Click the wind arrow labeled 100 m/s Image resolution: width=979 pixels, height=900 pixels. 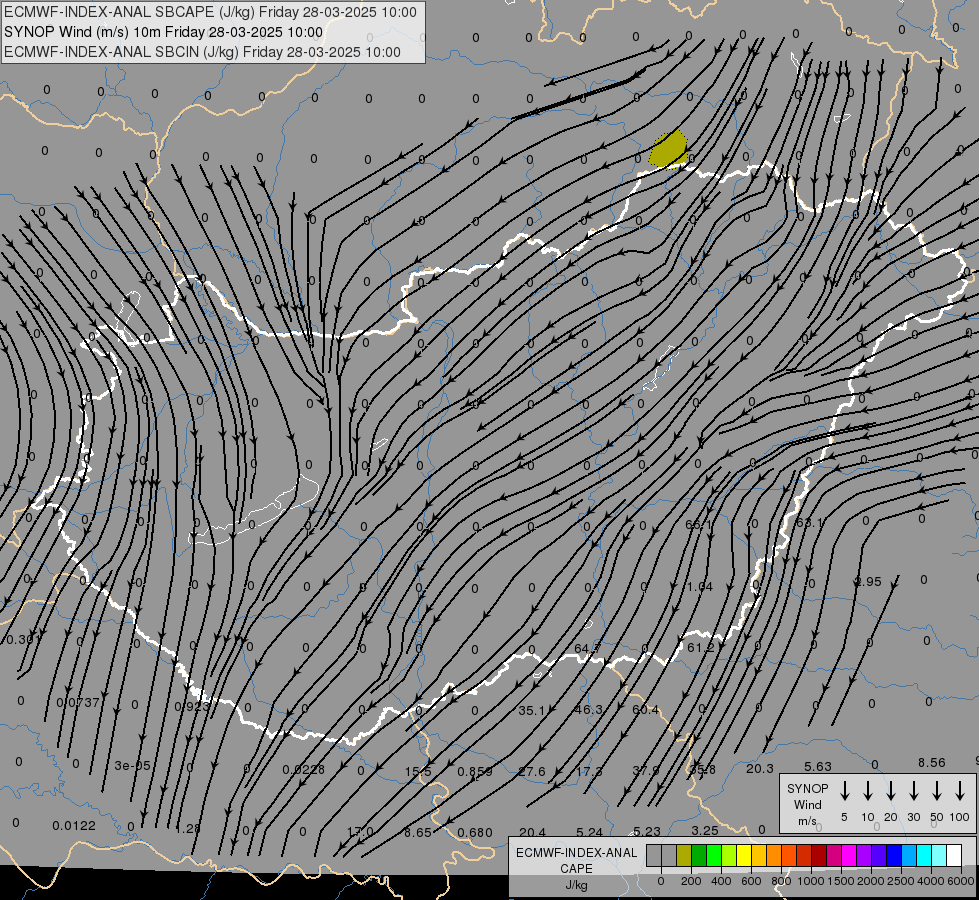(x=960, y=790)
